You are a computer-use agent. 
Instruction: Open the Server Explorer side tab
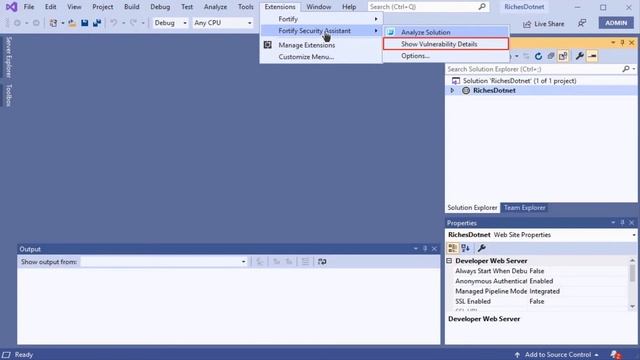click(x=9, y=57)
